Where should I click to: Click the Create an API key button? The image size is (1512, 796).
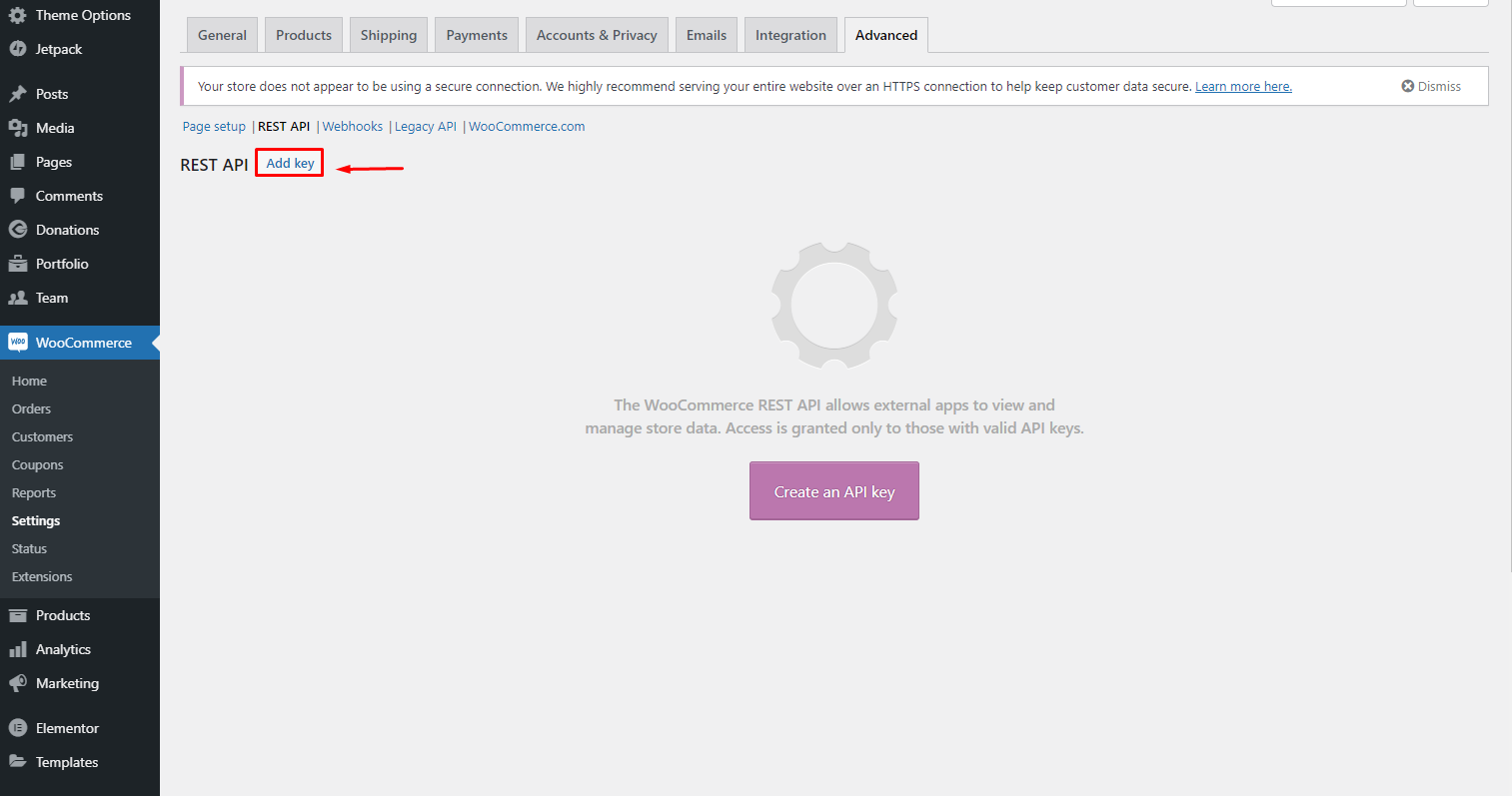point(834,491)
